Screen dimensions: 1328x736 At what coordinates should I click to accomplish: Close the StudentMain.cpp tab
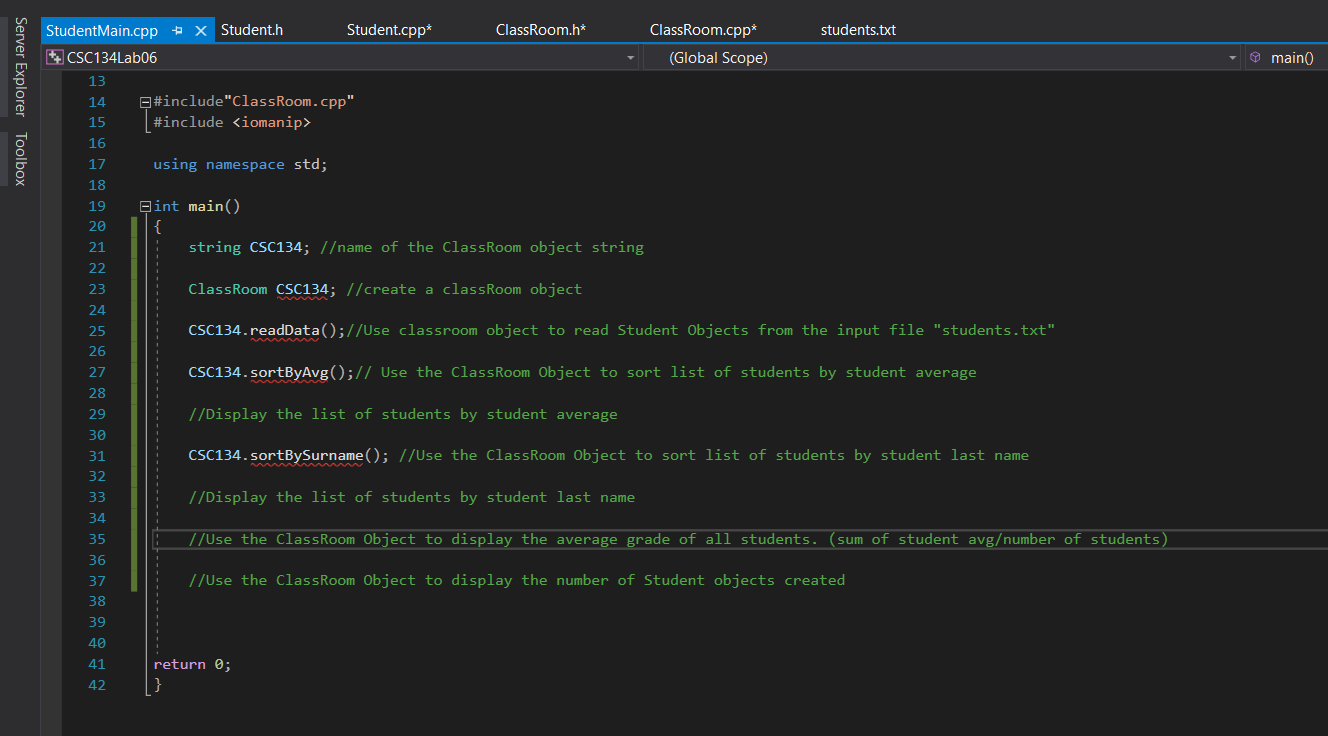[x=200, y=30]
